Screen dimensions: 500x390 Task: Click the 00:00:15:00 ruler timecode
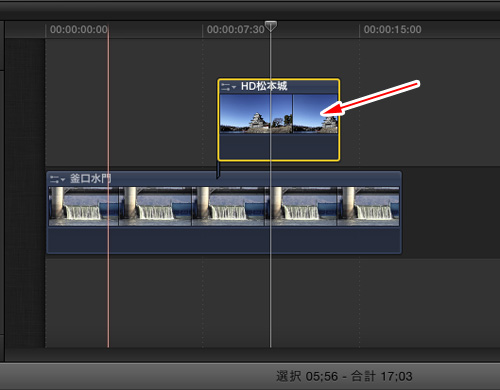coord(392,30)
